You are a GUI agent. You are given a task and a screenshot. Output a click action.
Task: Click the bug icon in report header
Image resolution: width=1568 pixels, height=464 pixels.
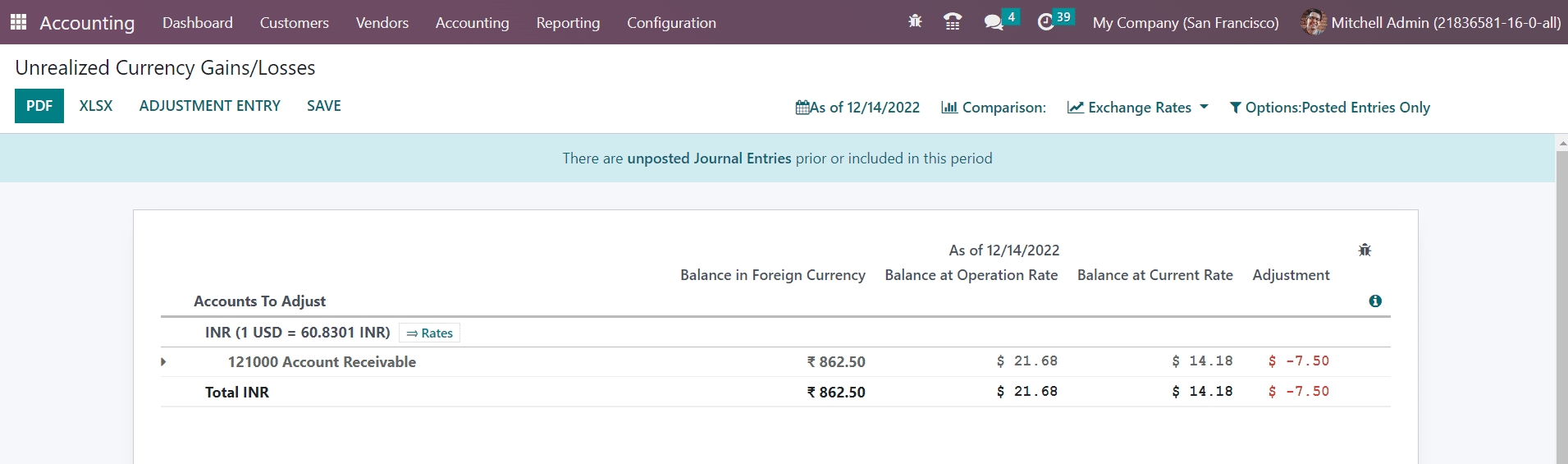(x=1365, y=250)
